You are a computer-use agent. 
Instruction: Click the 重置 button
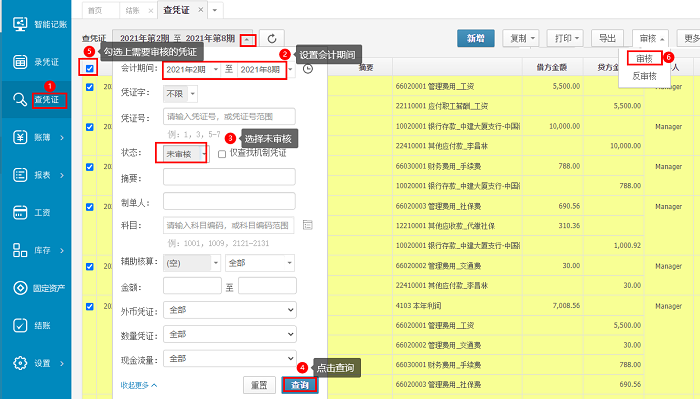(x=259, y=385)
